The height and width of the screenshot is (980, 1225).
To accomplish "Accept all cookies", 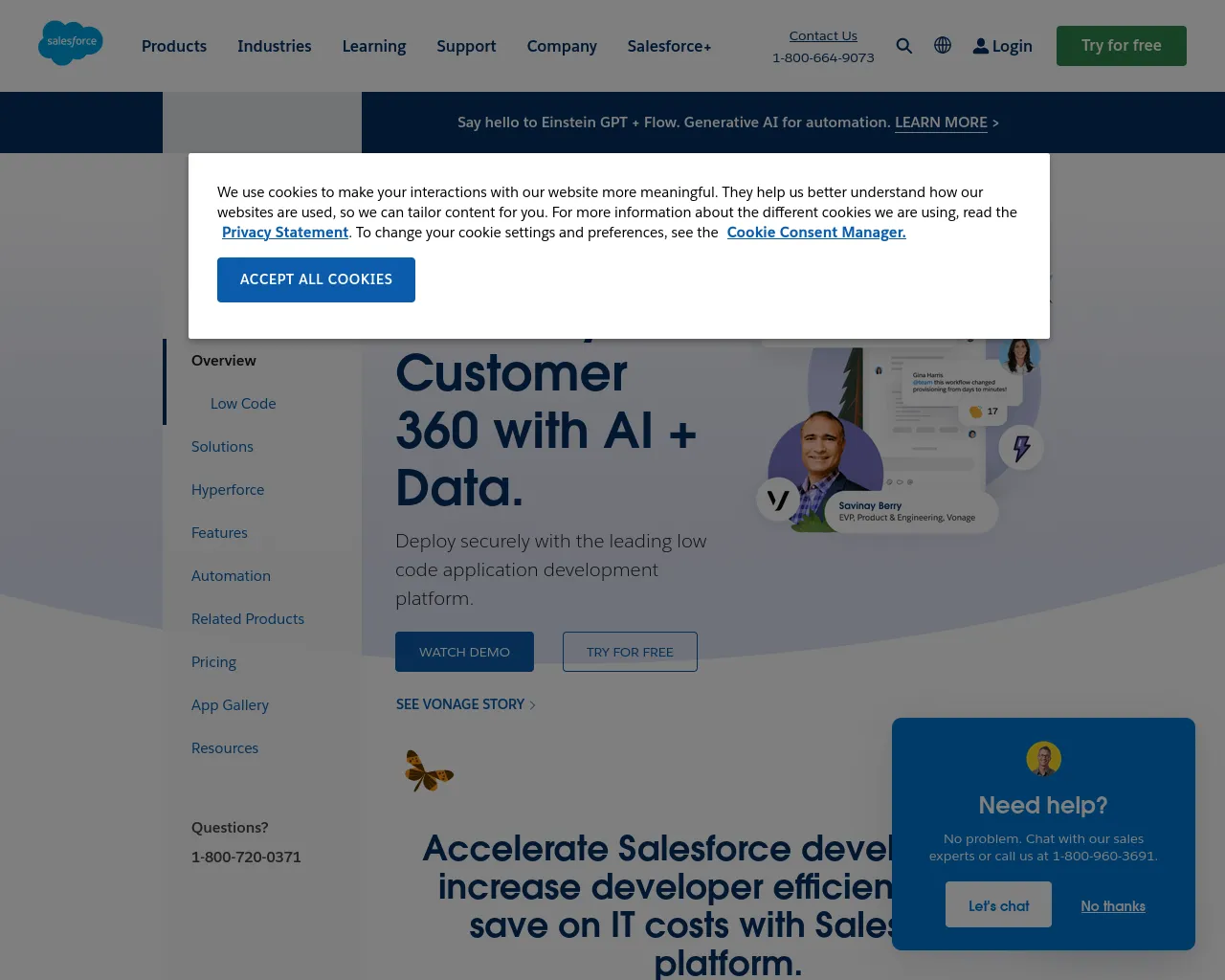I will (316, 279).
